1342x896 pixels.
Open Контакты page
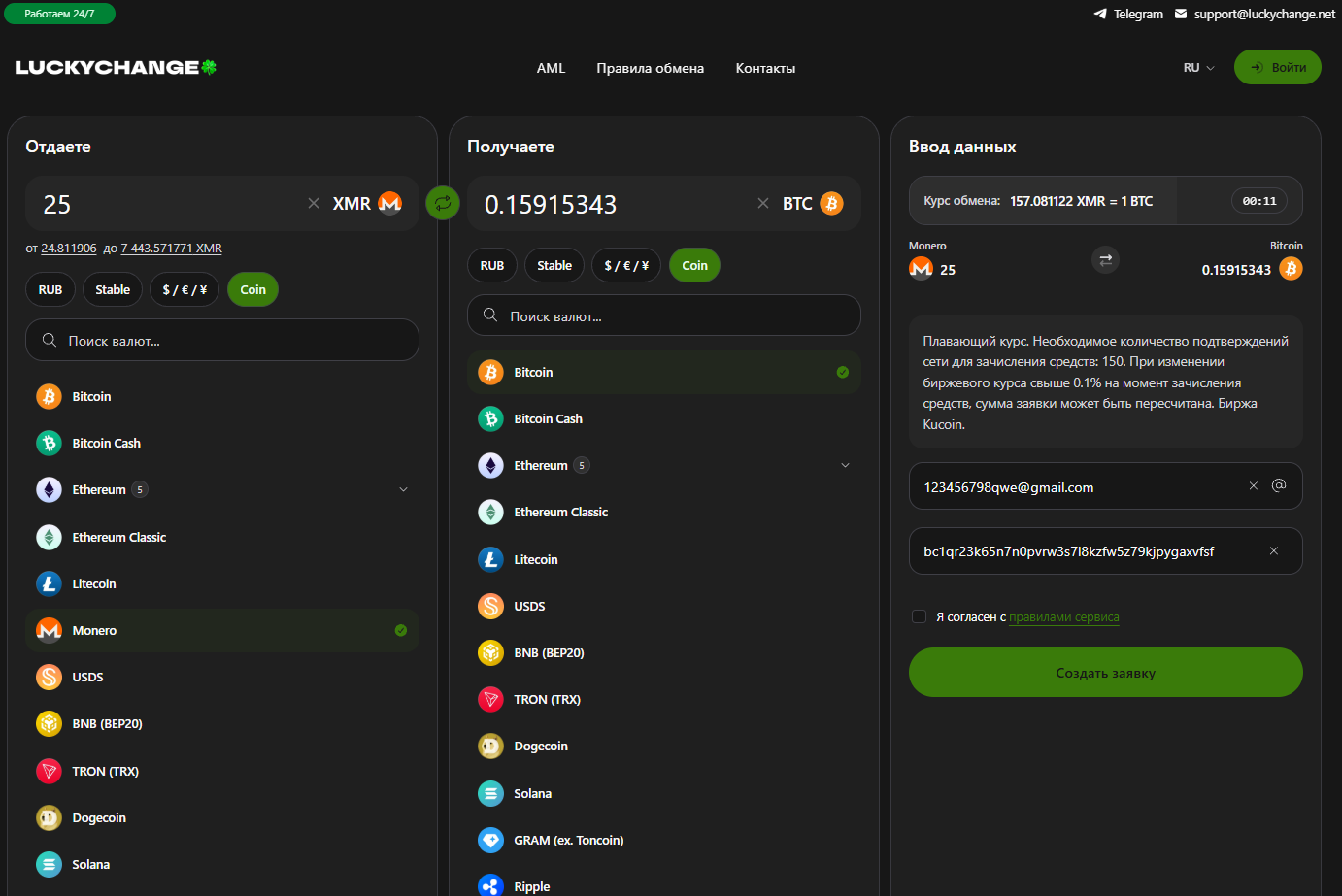click(765, 68)
